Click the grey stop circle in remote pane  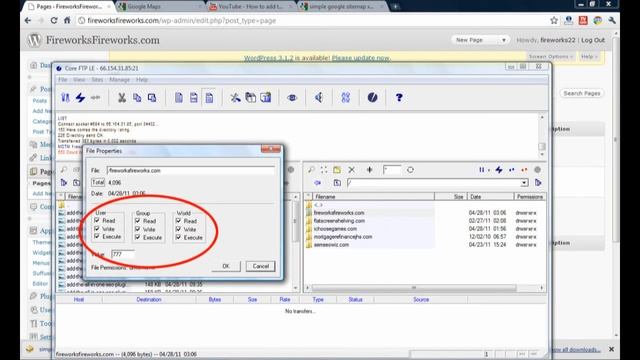[538, 170]
